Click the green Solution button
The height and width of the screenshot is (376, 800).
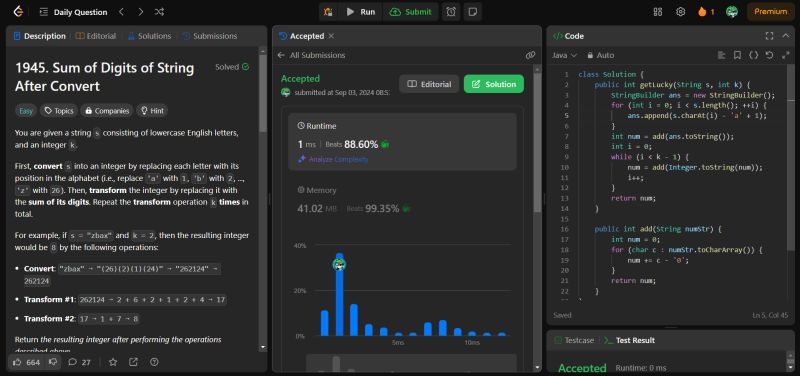click(x=493, y=84)
